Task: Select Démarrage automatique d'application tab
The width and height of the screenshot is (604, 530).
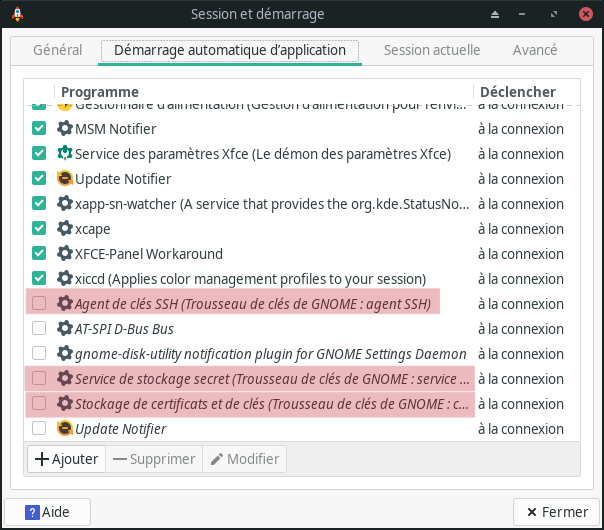Action: click(x=230, y=50)
